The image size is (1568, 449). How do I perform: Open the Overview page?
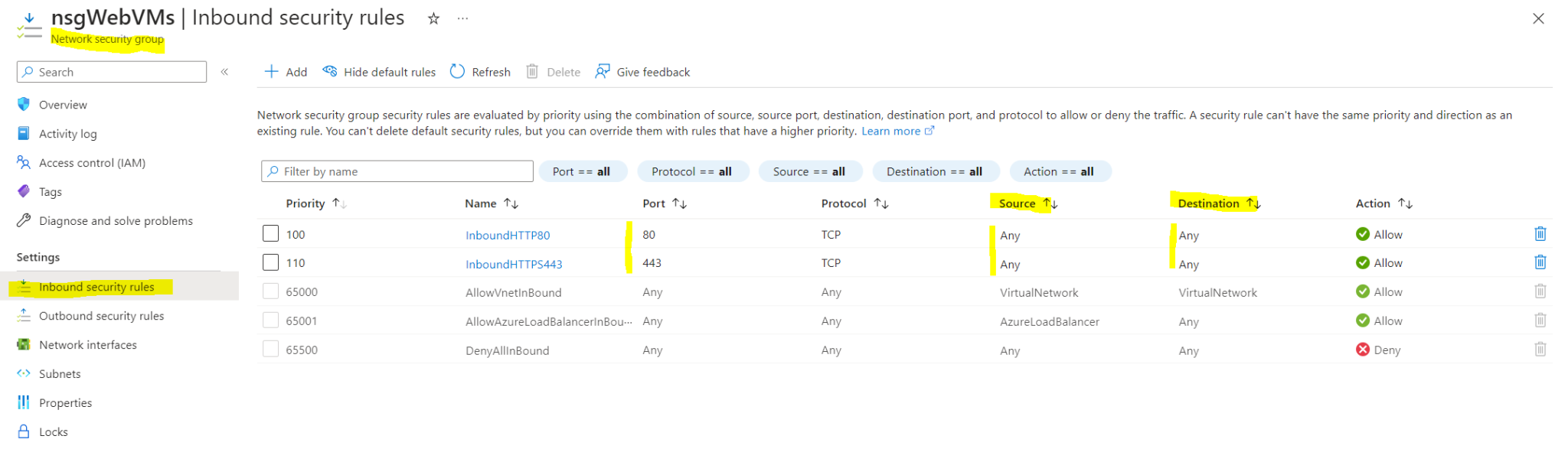[x=63, y=105]
